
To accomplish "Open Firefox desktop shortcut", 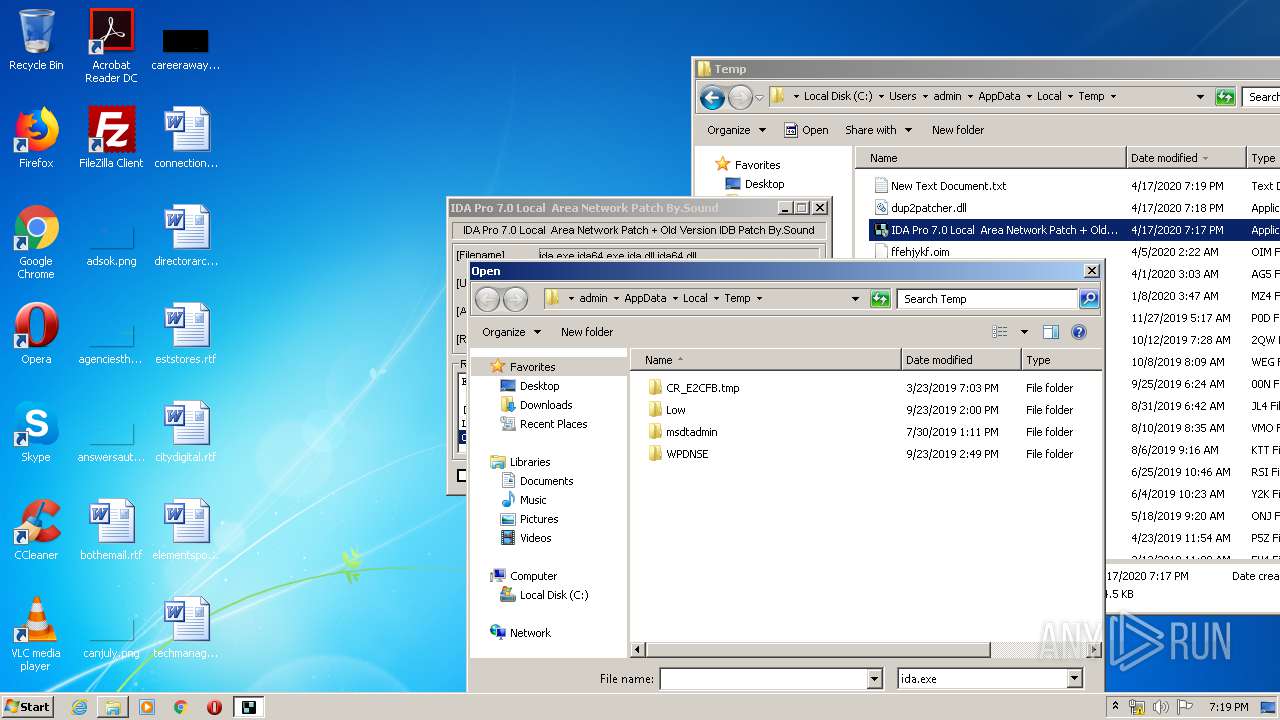I will tap(36, 138).
